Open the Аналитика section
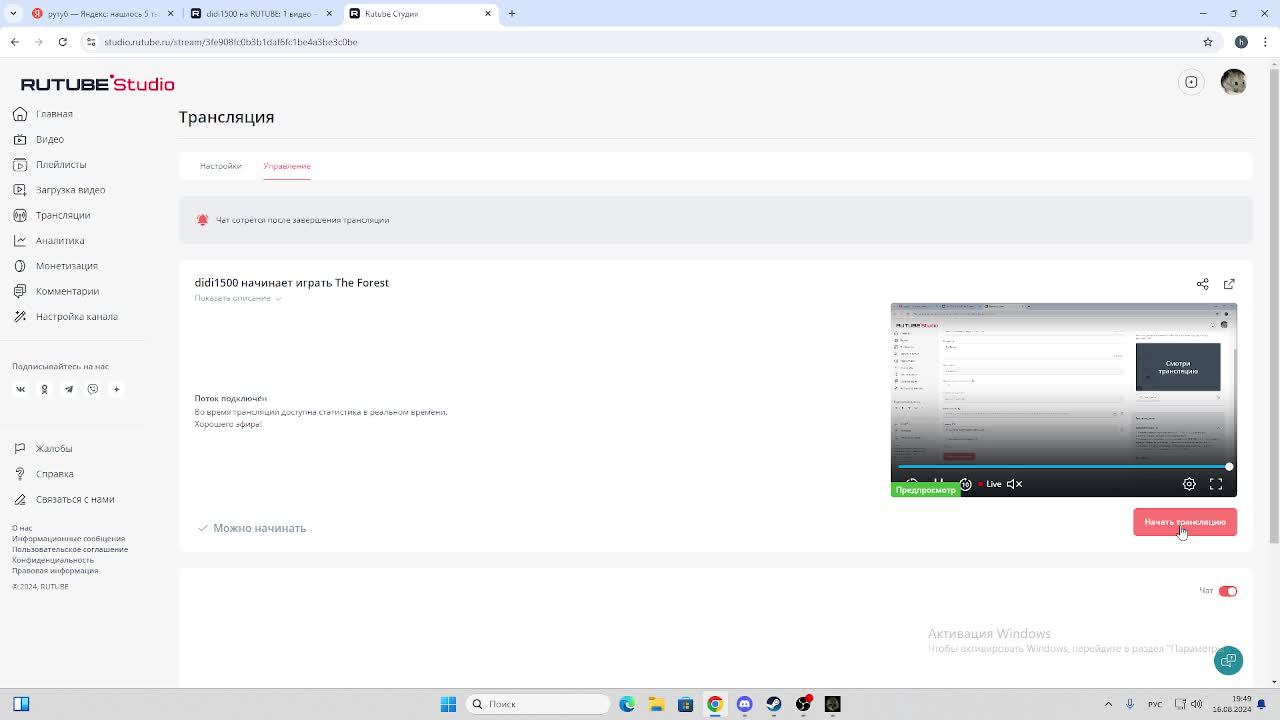The width and height of the screenshot is (1280, 720). (x=49, y=240)
